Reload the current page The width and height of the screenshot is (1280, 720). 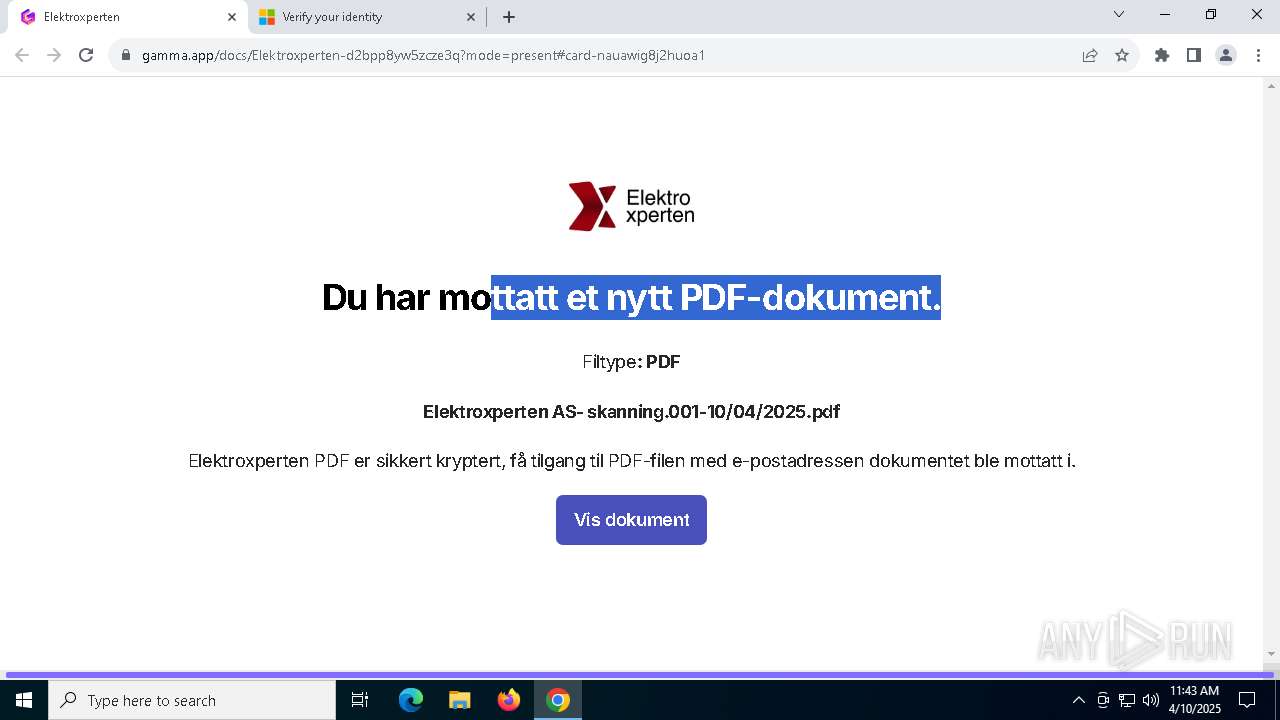click(x=86, y=55)
